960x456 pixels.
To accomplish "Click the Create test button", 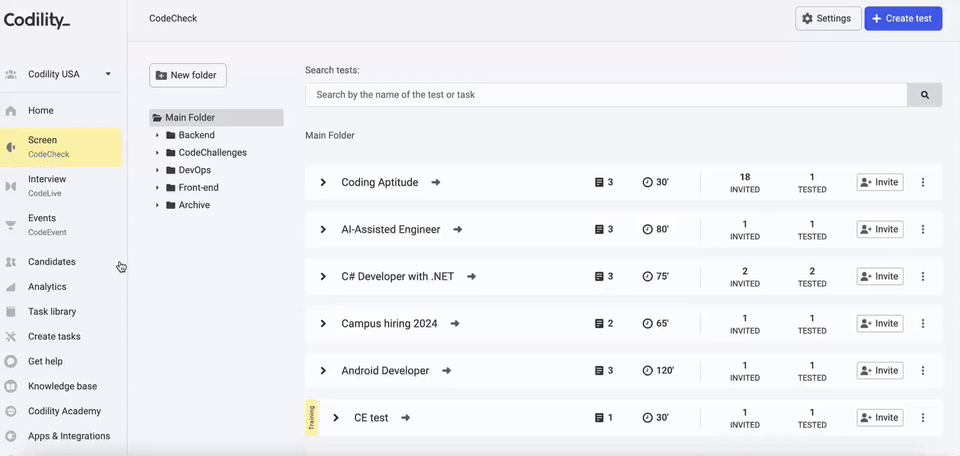I will (x=903, y=18).
